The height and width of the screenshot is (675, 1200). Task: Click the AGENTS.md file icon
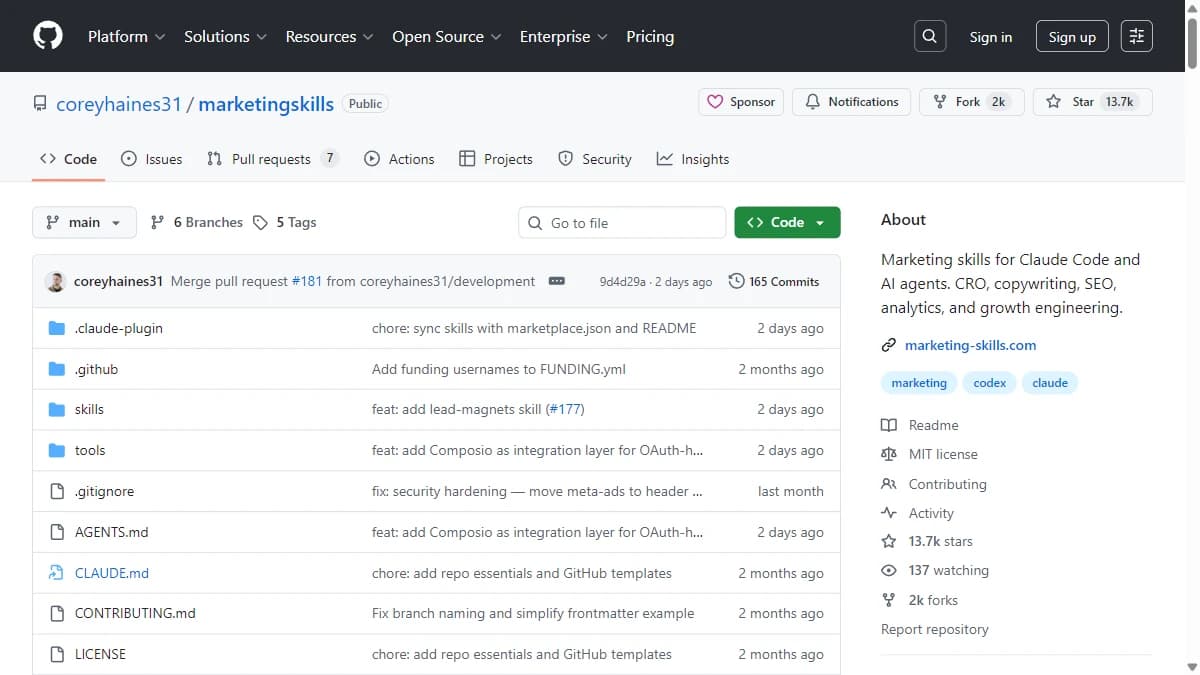[57, 532]
